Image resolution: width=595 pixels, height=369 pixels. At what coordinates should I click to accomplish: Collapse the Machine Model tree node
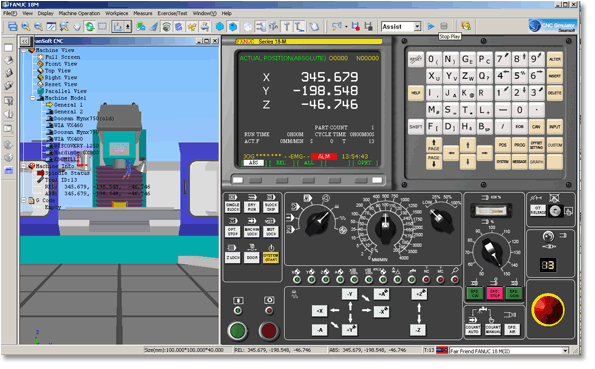33,99
